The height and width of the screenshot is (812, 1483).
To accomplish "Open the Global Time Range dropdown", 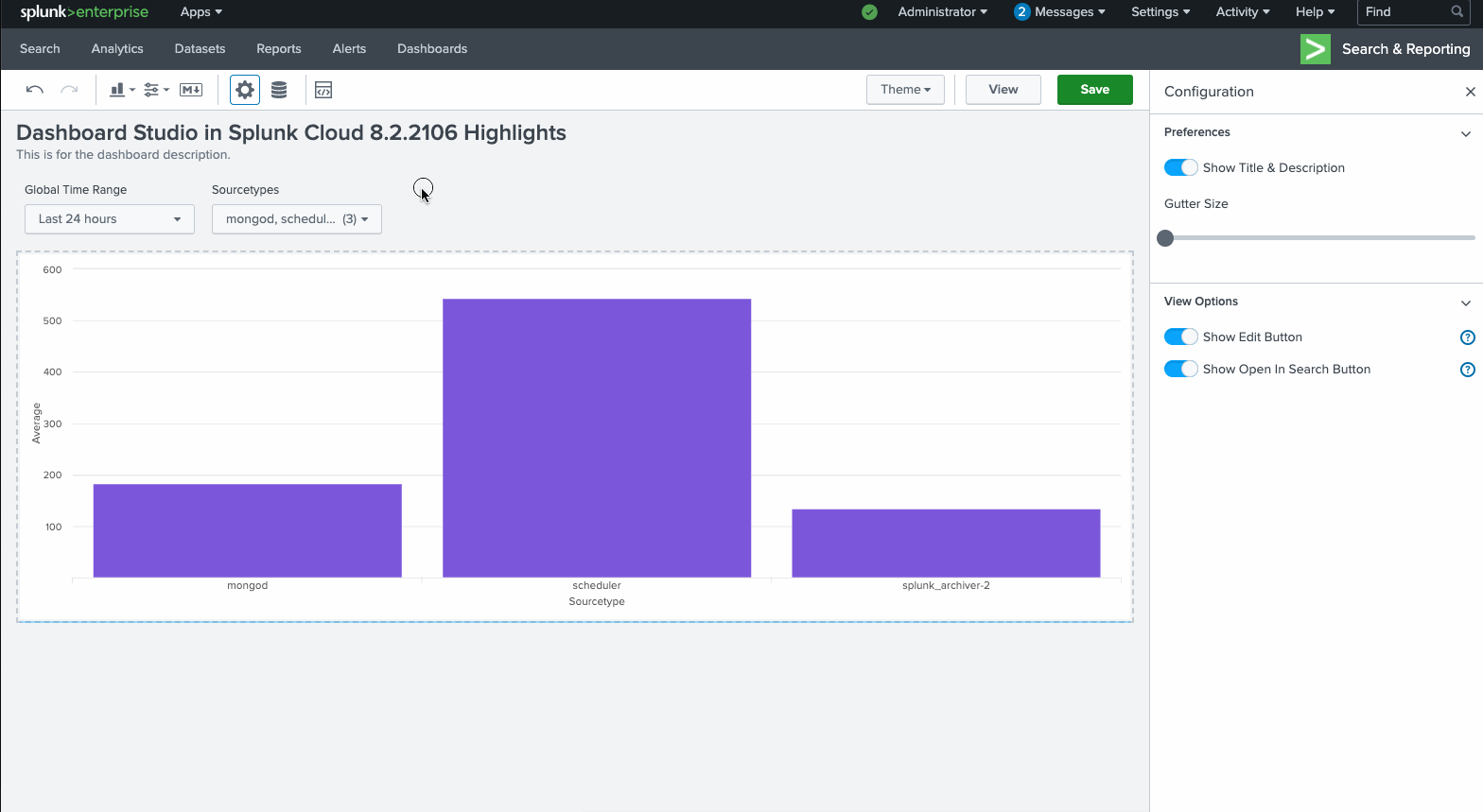I will coord(110,218).
